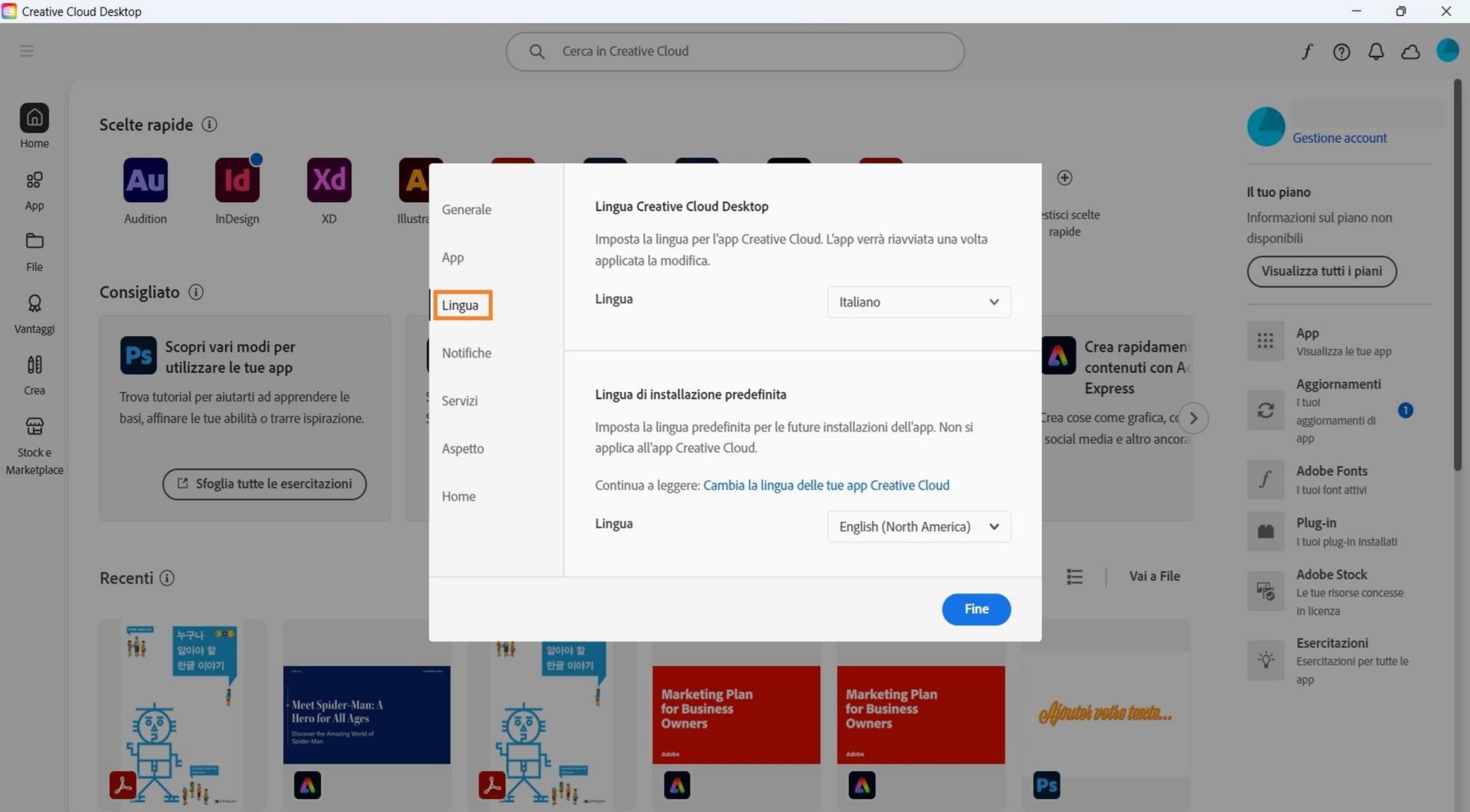This screenshot has height=812, width=1470.
Task: Launch the XD app icon
Action: click(x=329, y=181)
